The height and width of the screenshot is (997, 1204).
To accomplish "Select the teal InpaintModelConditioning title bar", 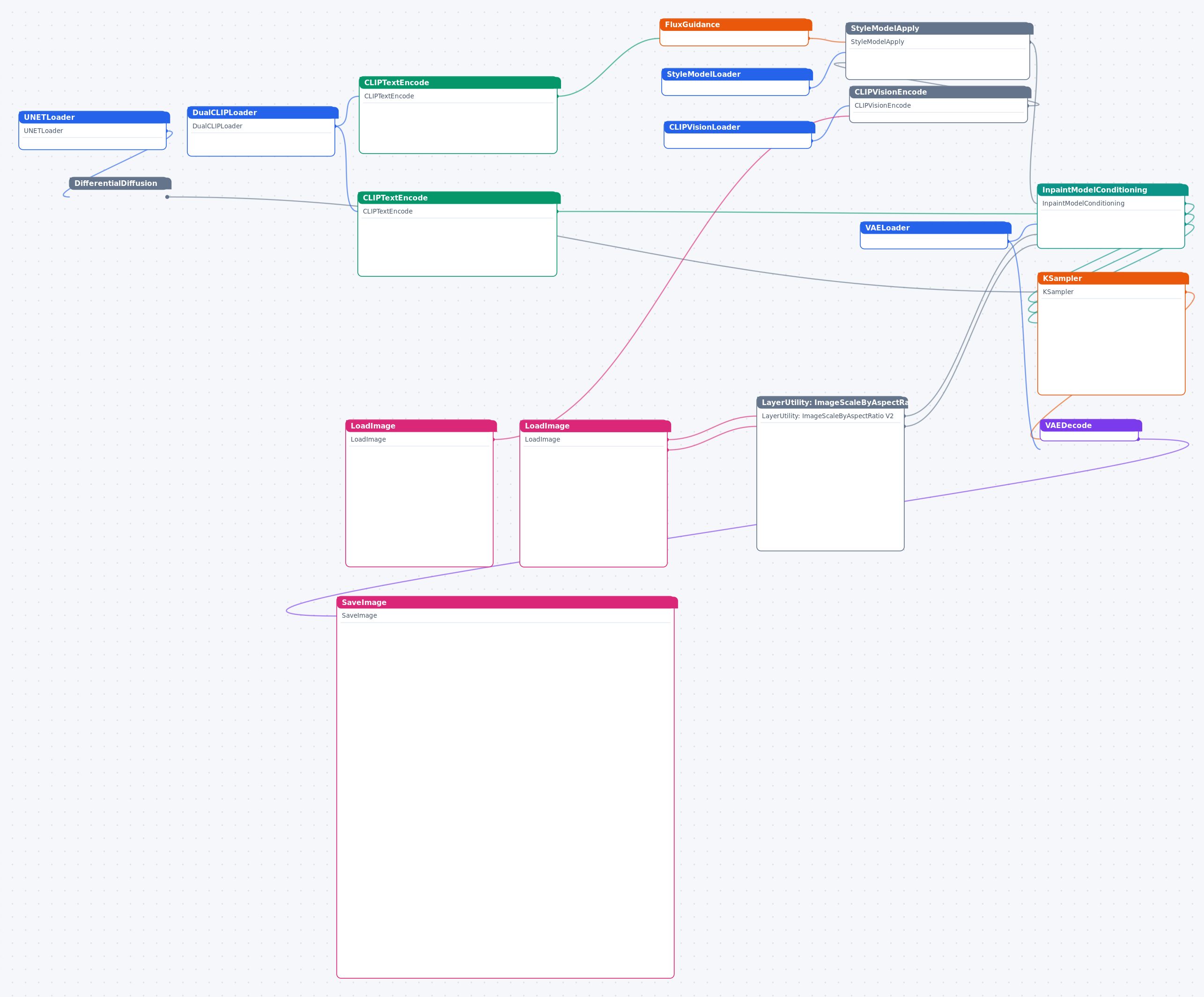I will point(1112,190).
